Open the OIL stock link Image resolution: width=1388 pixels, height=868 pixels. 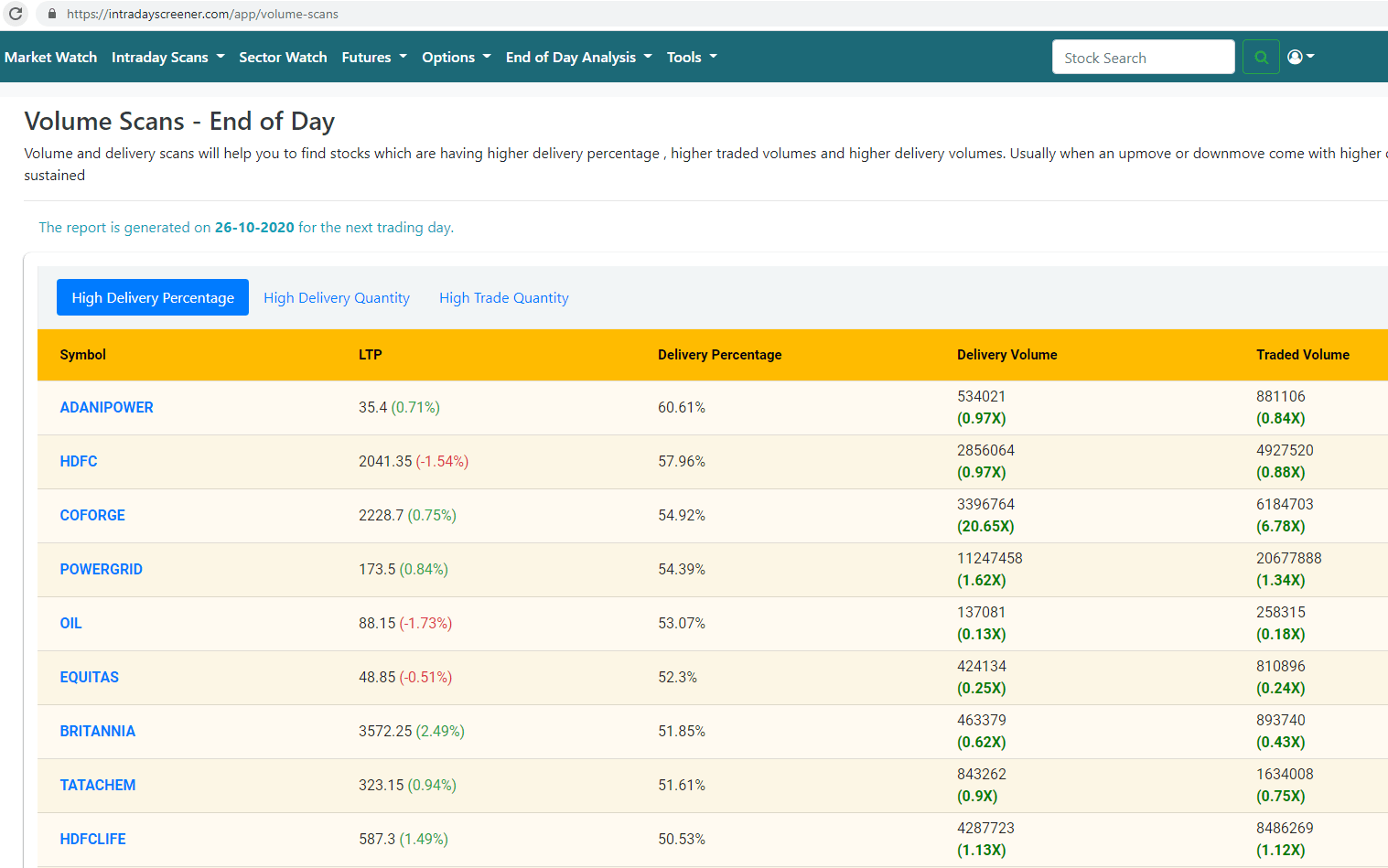[70, 623]
